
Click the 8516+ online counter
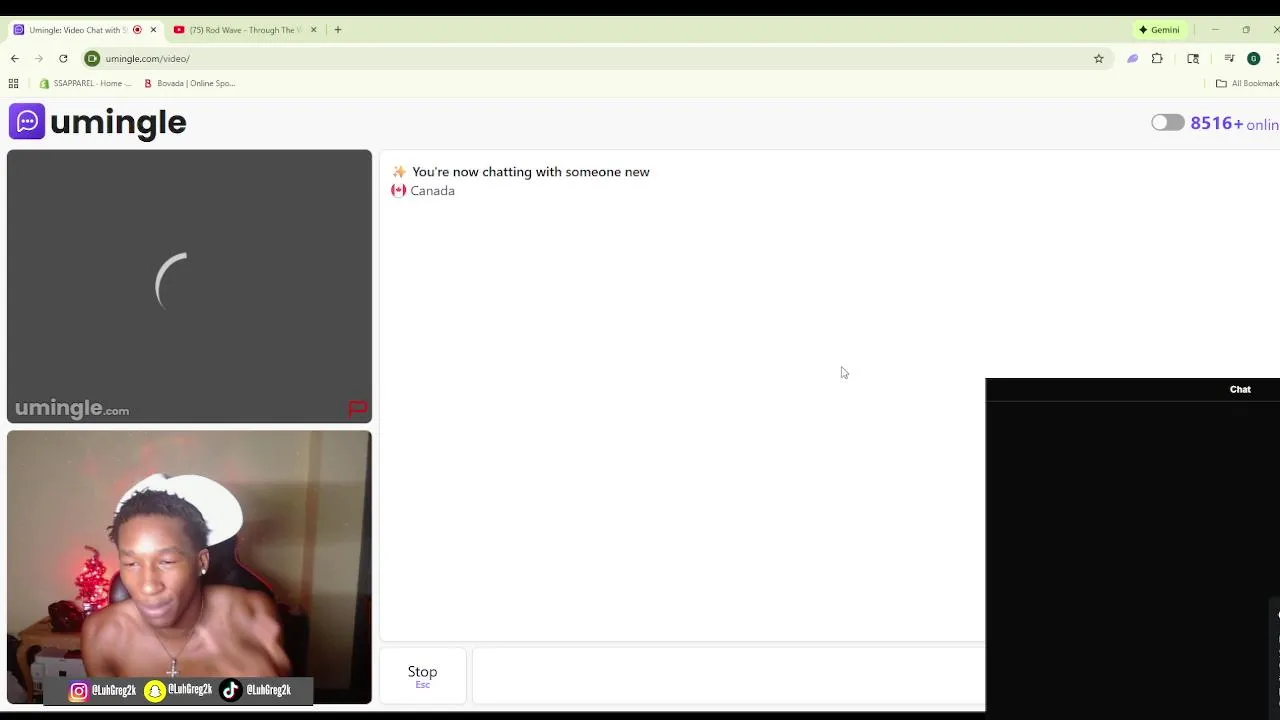[x=1234, y=124]
